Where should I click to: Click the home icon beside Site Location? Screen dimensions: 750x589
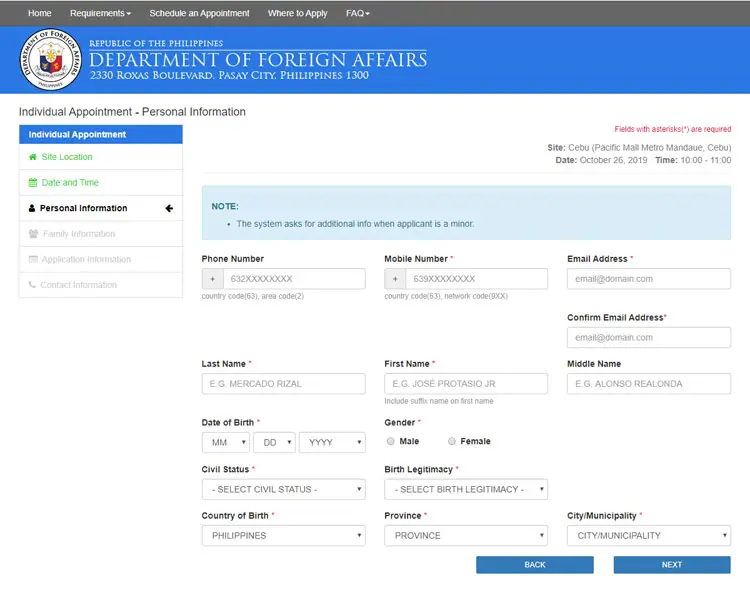coord(33,157)
